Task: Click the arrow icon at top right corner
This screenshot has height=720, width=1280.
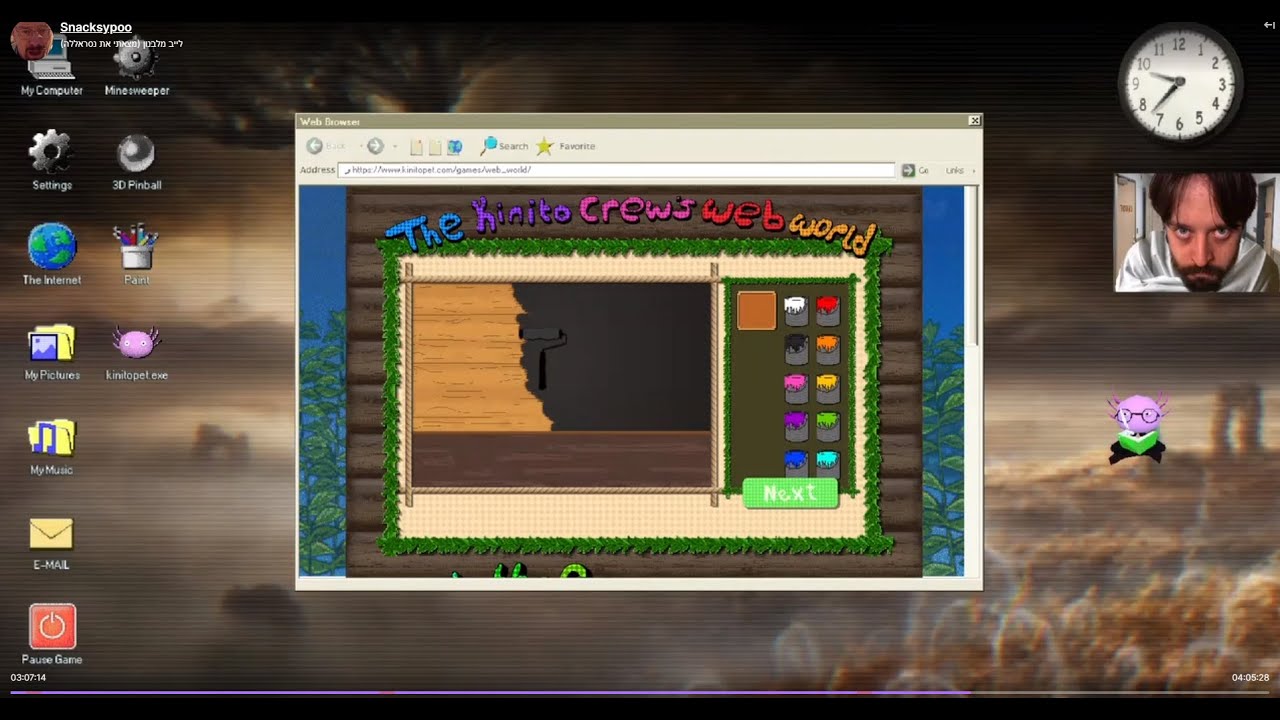Action: (x=1269, y=25)
